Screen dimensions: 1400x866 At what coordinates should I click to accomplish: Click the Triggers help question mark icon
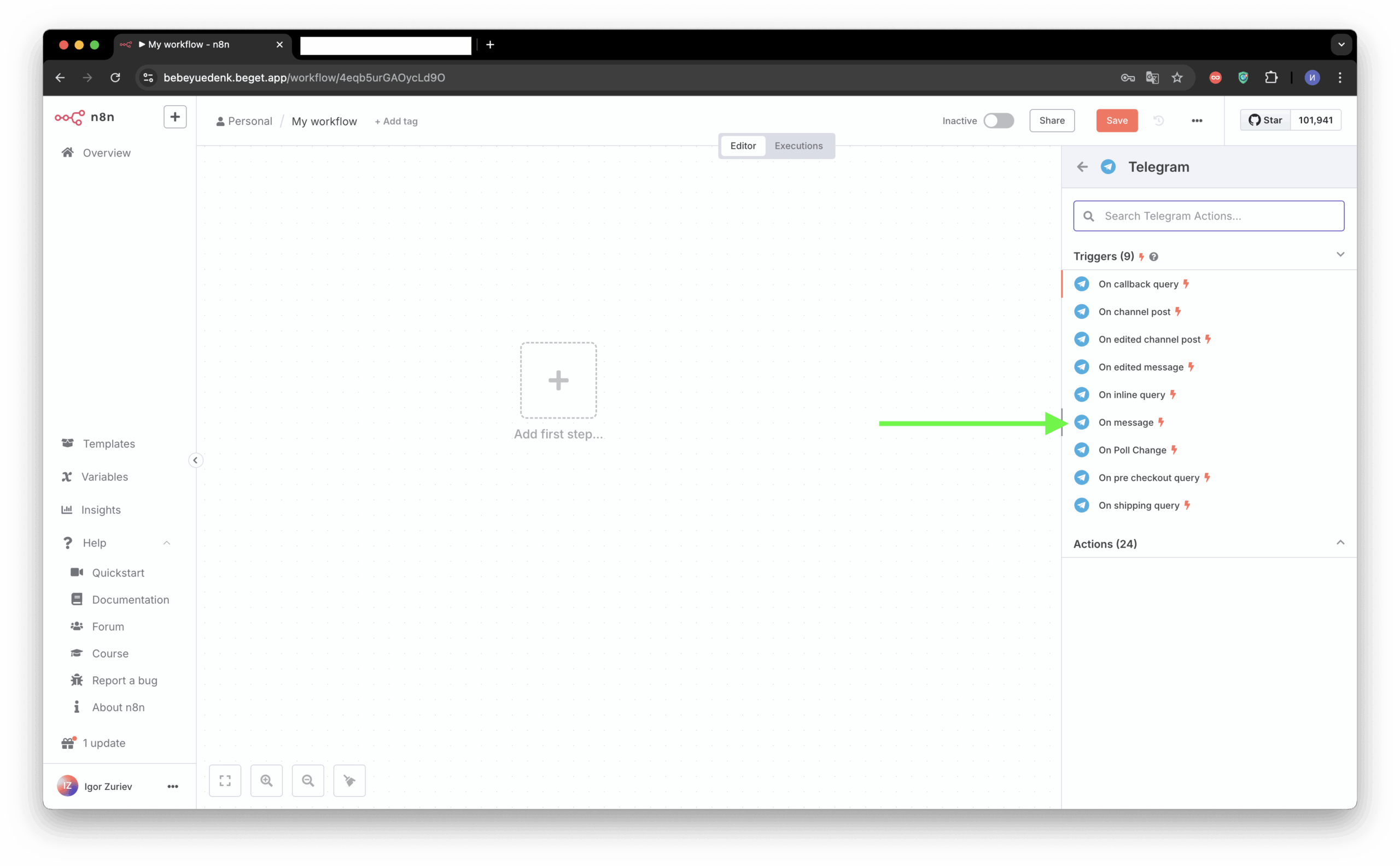coord(1154,257)
